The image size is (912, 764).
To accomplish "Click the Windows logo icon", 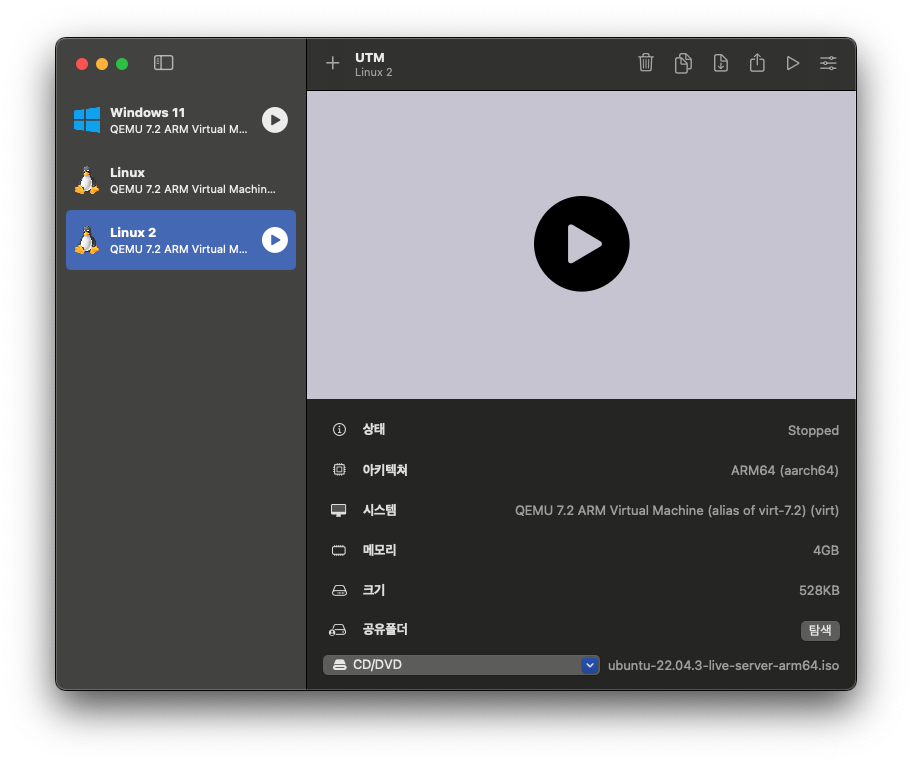I will coord(87,120).
